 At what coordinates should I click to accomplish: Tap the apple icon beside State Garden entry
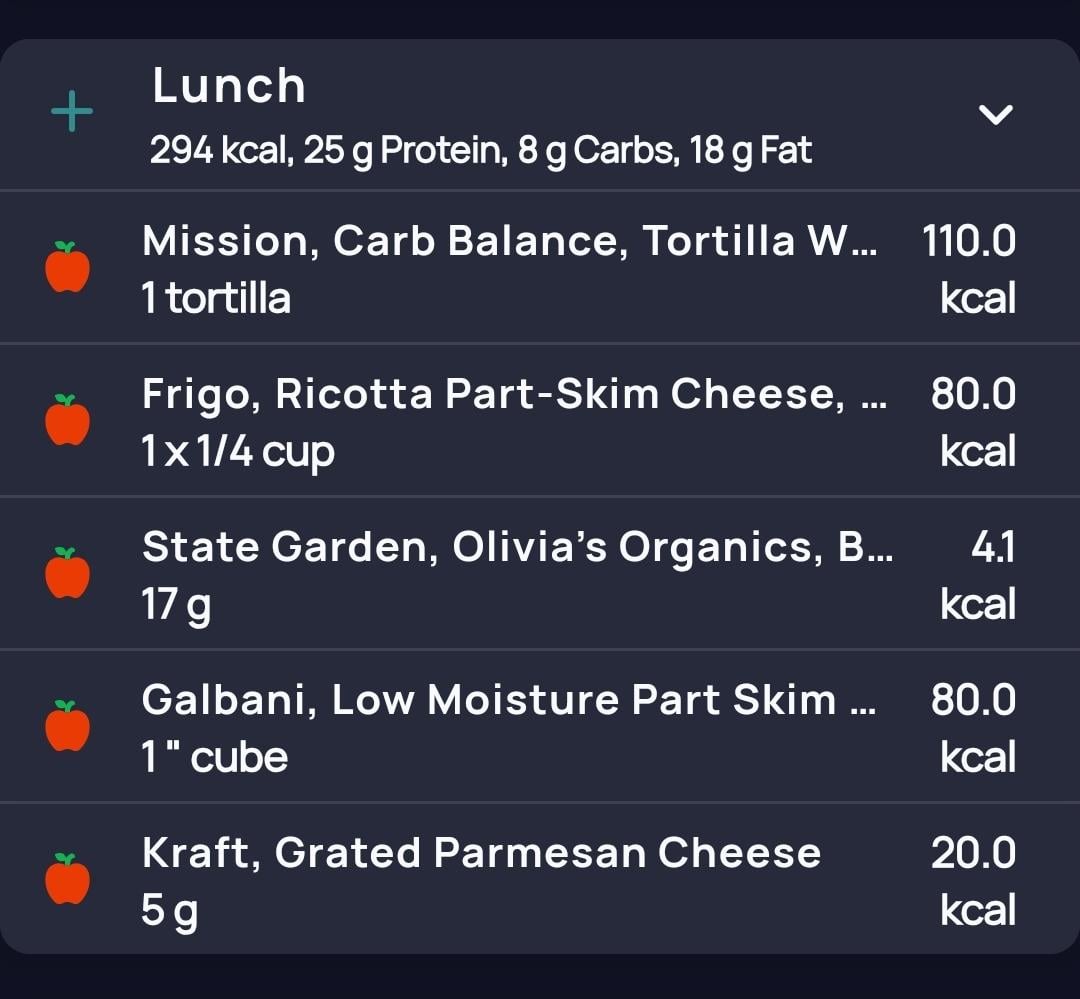(68, 573)
